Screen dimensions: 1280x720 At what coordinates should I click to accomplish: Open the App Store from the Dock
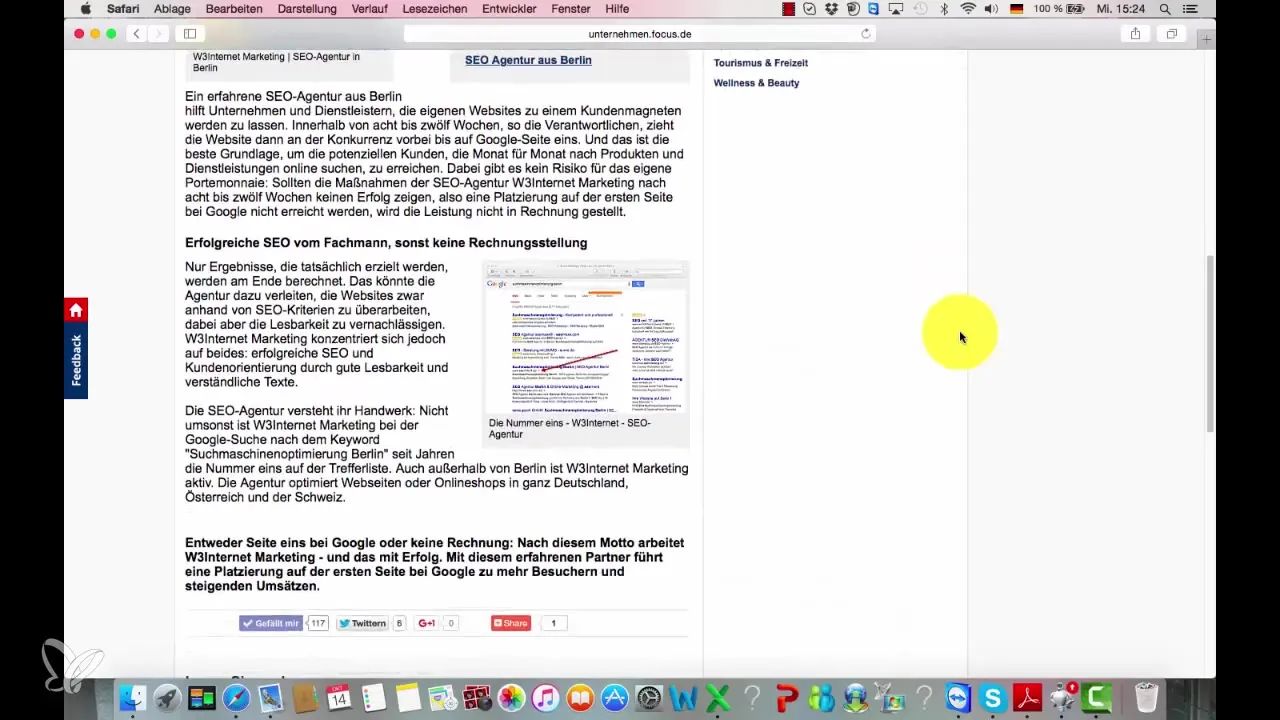[614, 697]
